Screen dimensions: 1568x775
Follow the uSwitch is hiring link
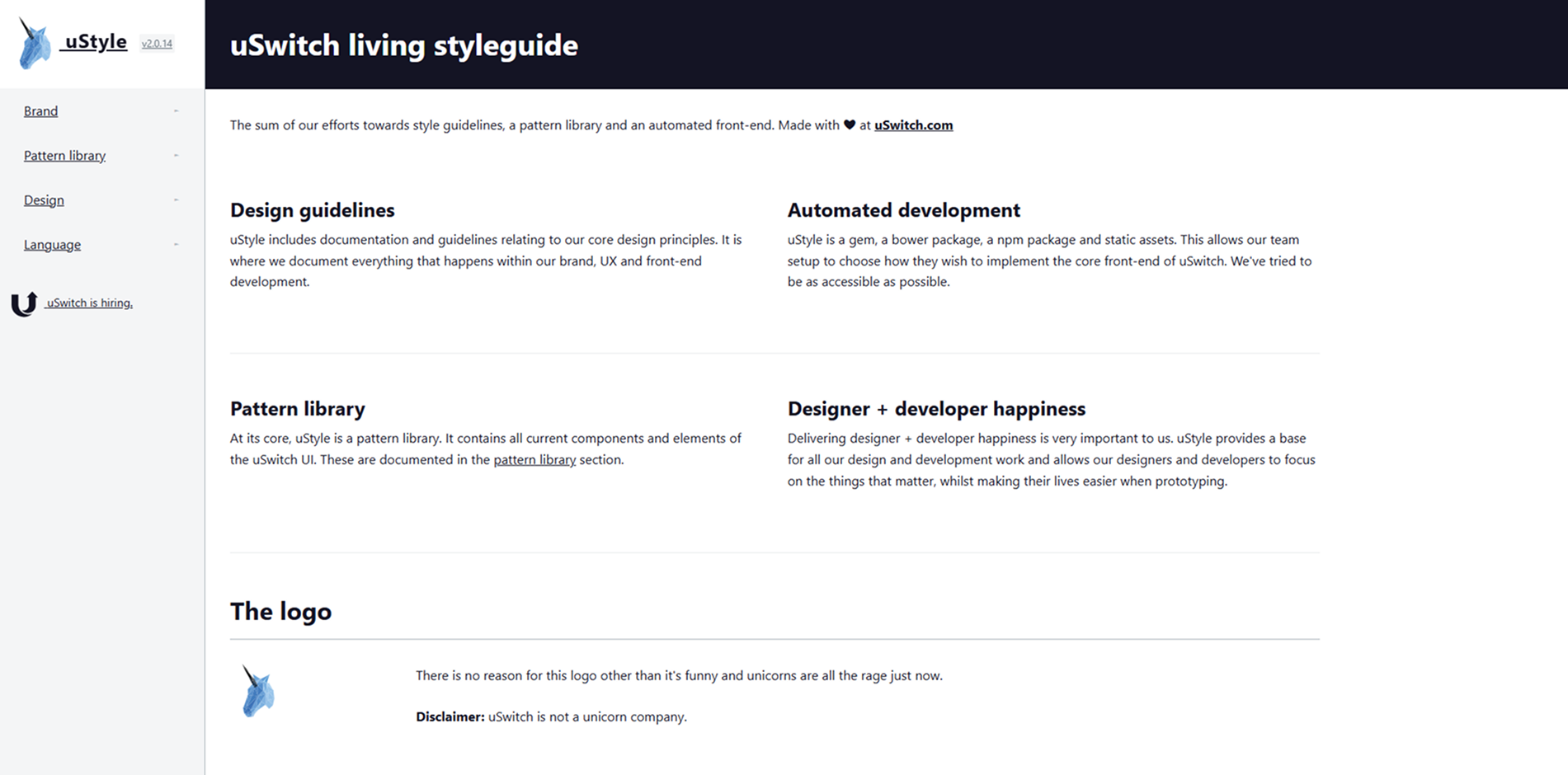89,303
